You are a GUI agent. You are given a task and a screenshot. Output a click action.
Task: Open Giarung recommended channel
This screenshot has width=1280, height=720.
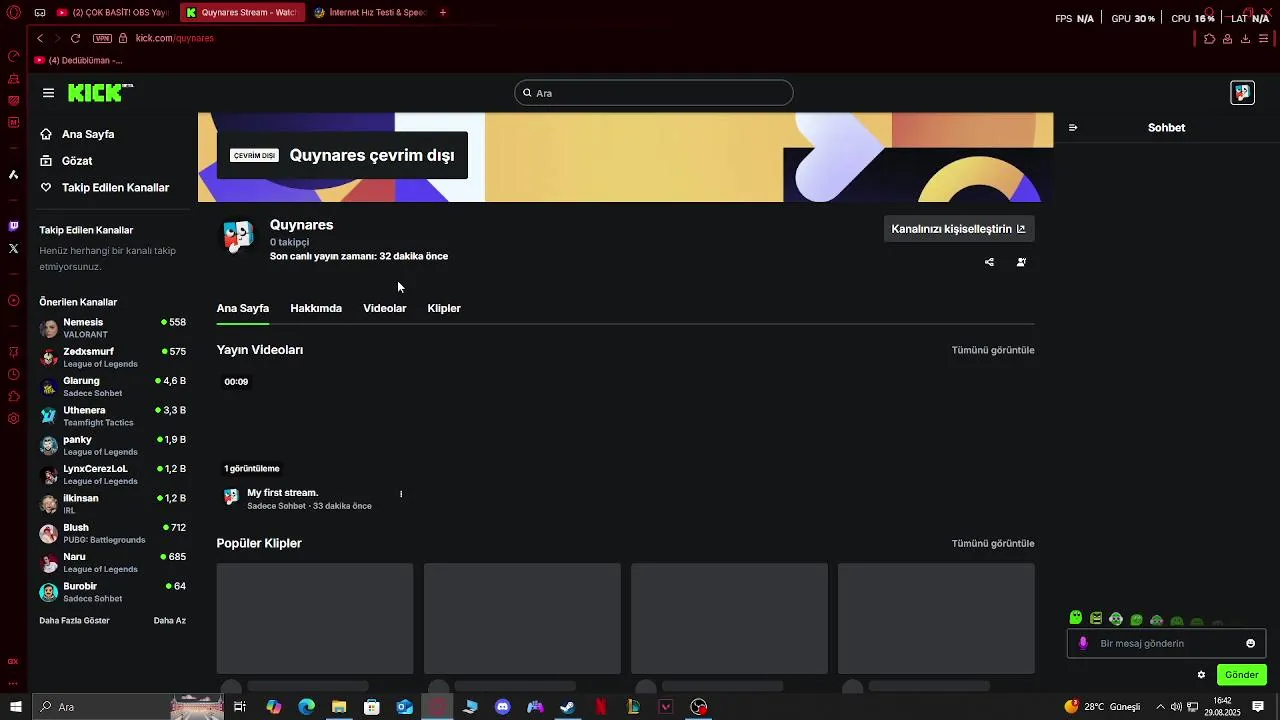[113, 387]
